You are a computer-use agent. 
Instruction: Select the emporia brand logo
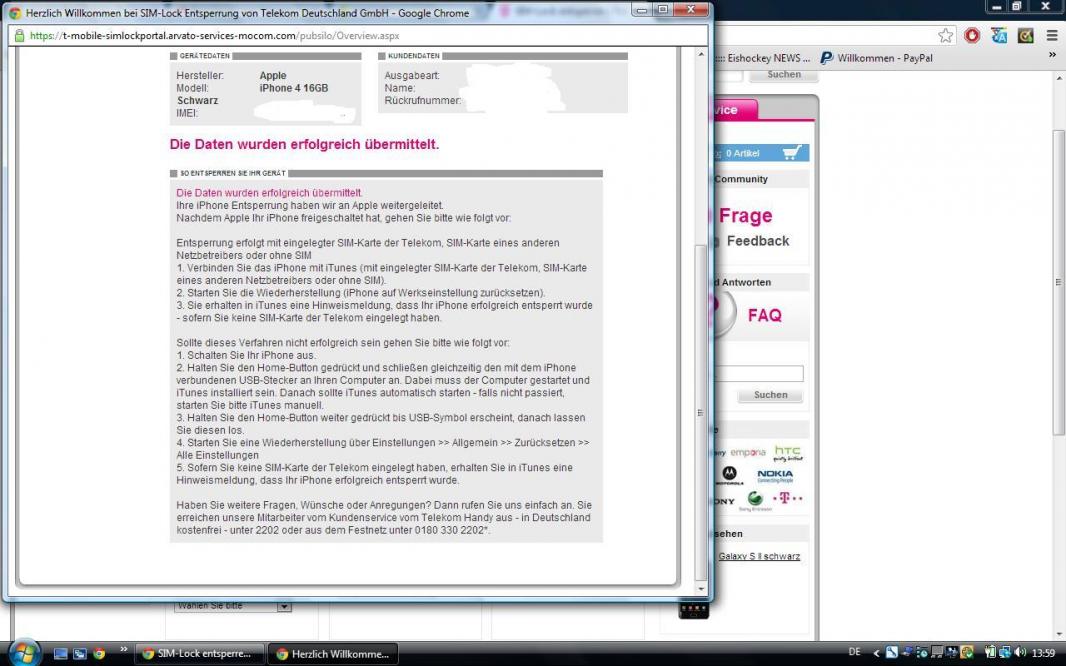748,453
